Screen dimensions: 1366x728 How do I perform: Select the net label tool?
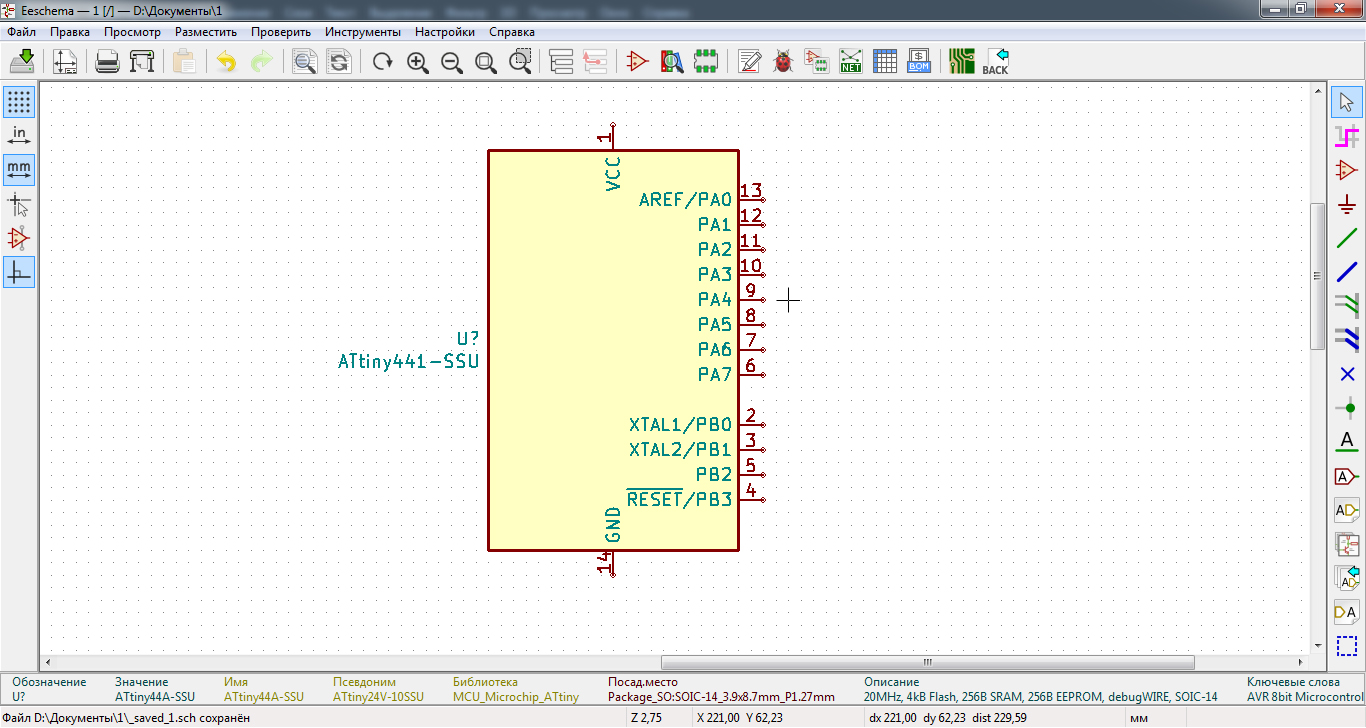[x=1346, y=442]
